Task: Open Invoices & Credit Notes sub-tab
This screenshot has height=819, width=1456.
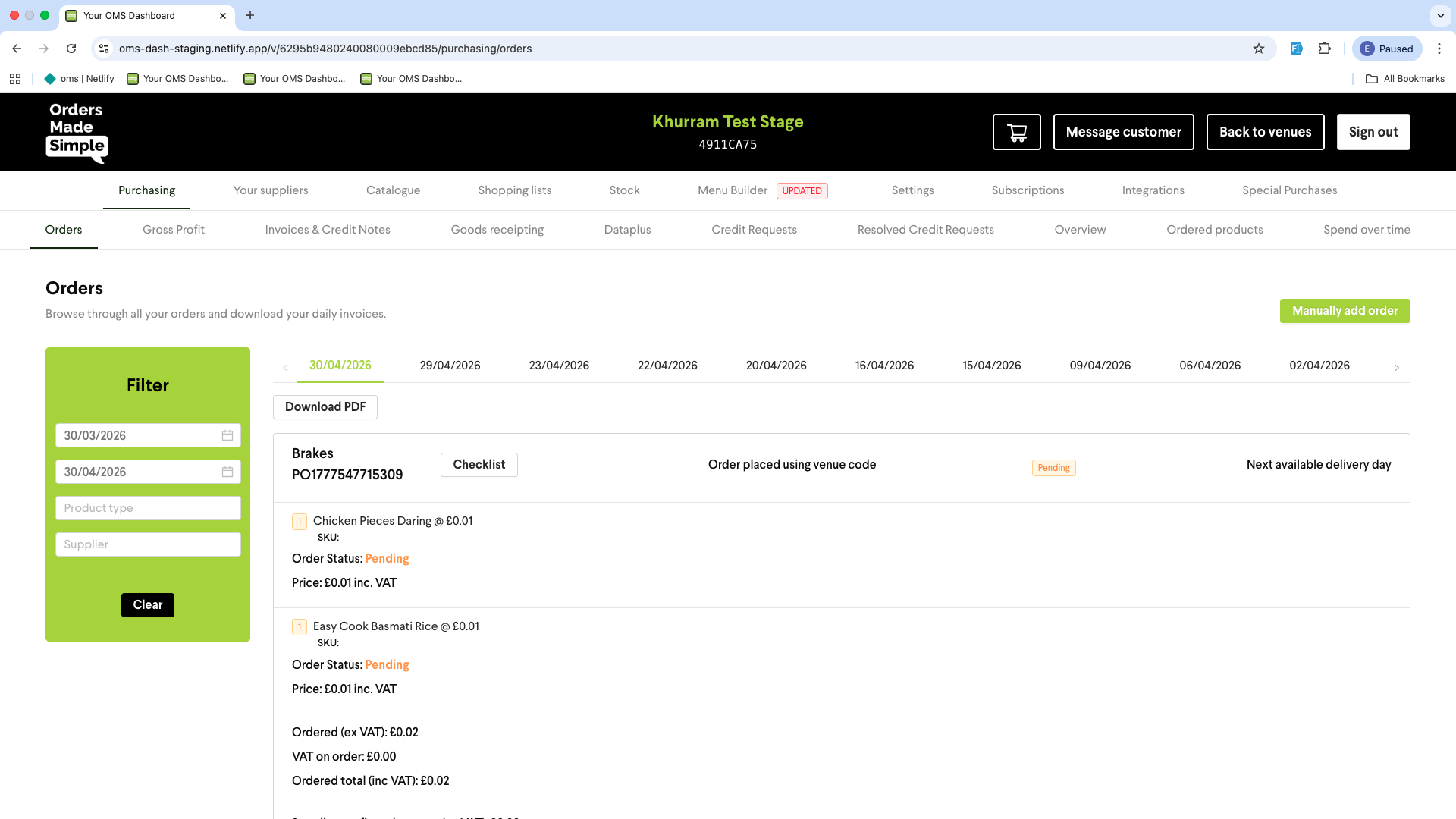Action: [x=328, y=230]
